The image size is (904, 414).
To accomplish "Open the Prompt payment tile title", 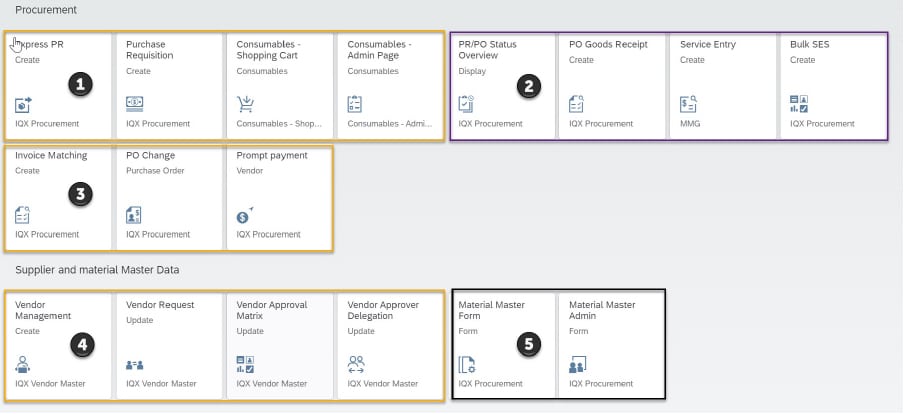I will 272,155.
